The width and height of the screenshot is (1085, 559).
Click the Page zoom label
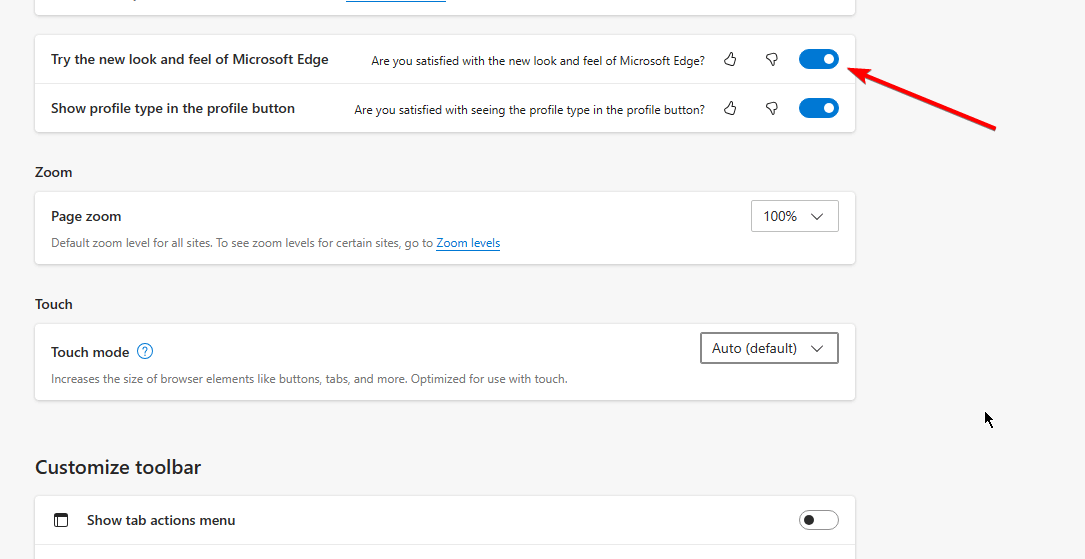pos(86,216)
